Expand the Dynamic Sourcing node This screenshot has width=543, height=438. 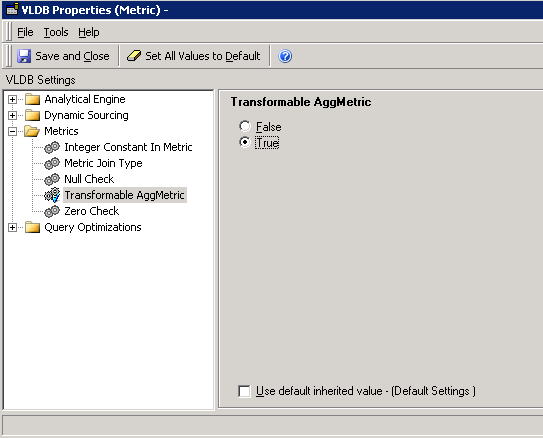12,116
